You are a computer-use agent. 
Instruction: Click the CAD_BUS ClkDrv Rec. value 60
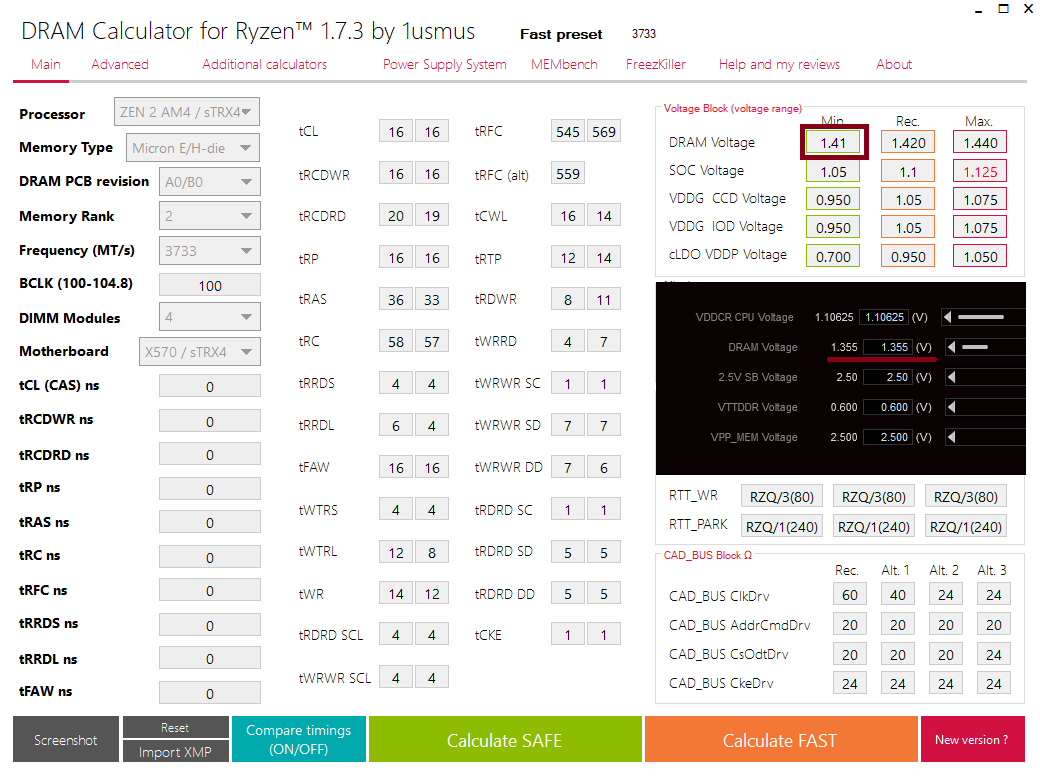[850, 595]
